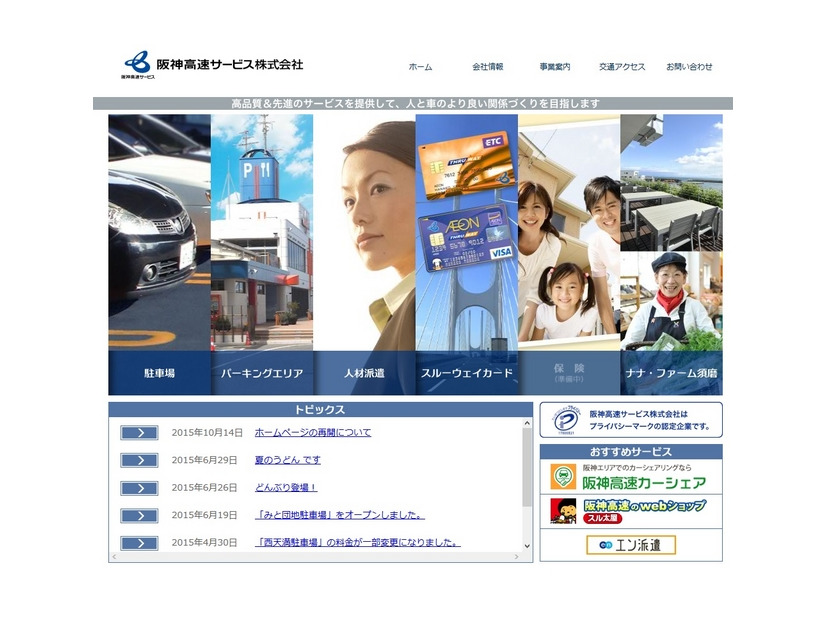826x620 pixels.
Task: Click the arrow icon beside the 2015年10月14日 topic
Action: pyautogui.click(x=138, y=432)
